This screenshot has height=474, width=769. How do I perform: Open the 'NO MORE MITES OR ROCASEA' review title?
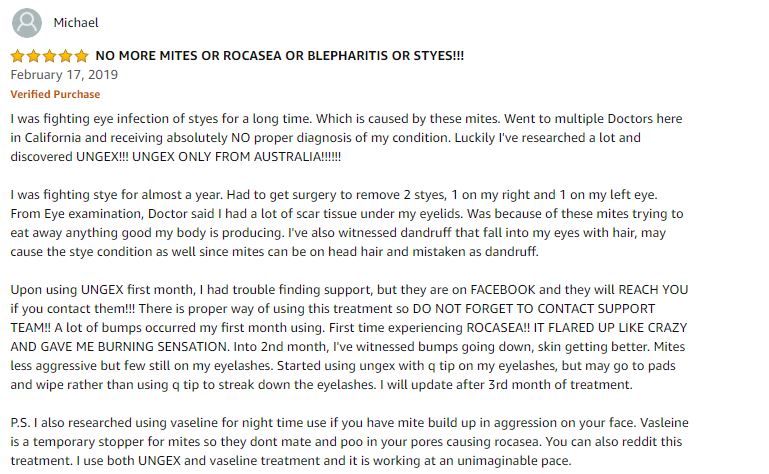click(x=280, y=55)
